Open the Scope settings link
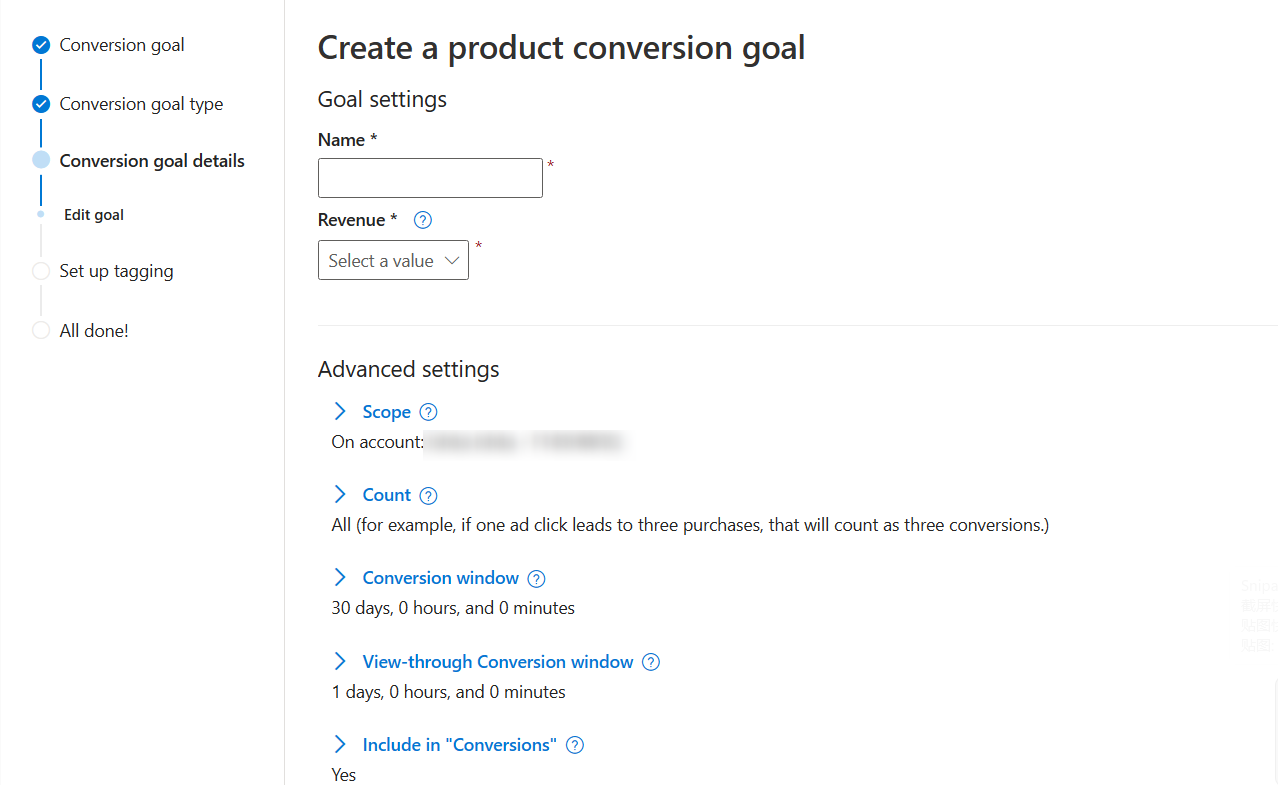 click(387, 412)
